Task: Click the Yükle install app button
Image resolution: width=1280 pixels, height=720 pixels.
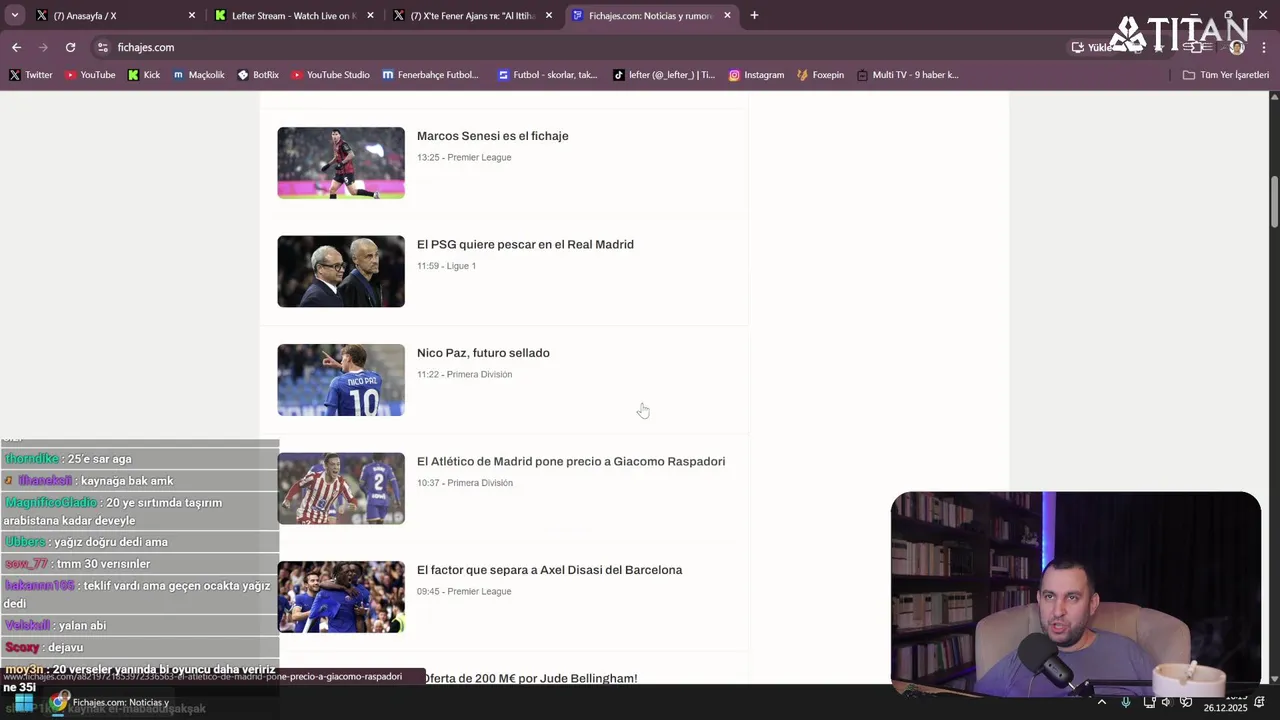Action: click(1092, 47)
